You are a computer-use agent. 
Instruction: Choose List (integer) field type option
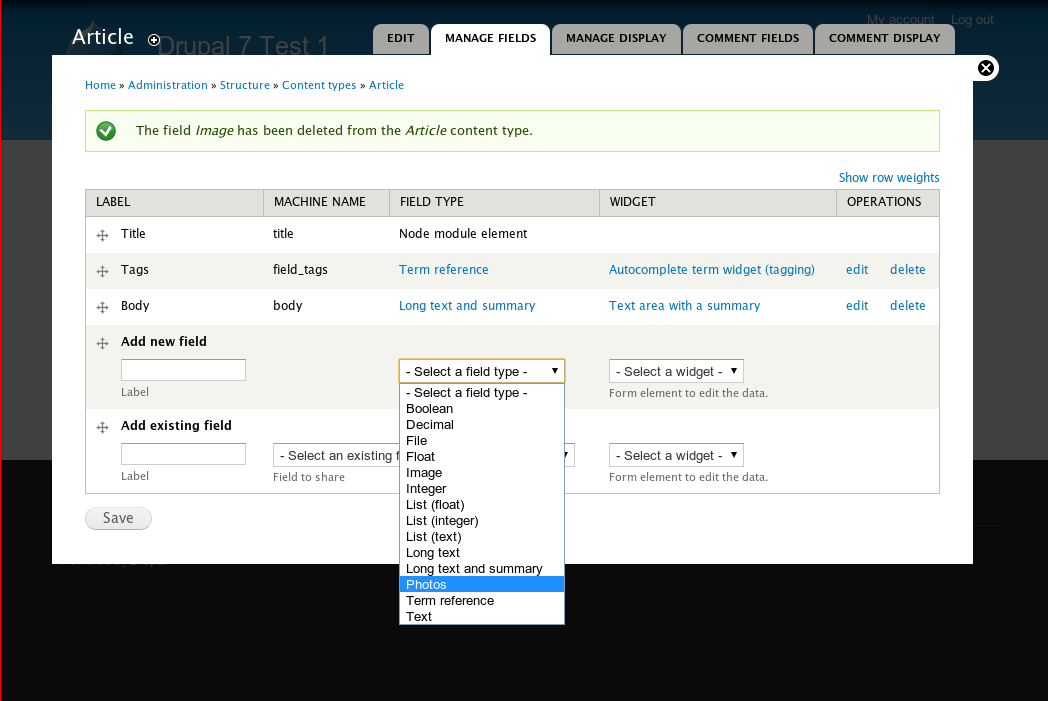click(x=482, y=521)
